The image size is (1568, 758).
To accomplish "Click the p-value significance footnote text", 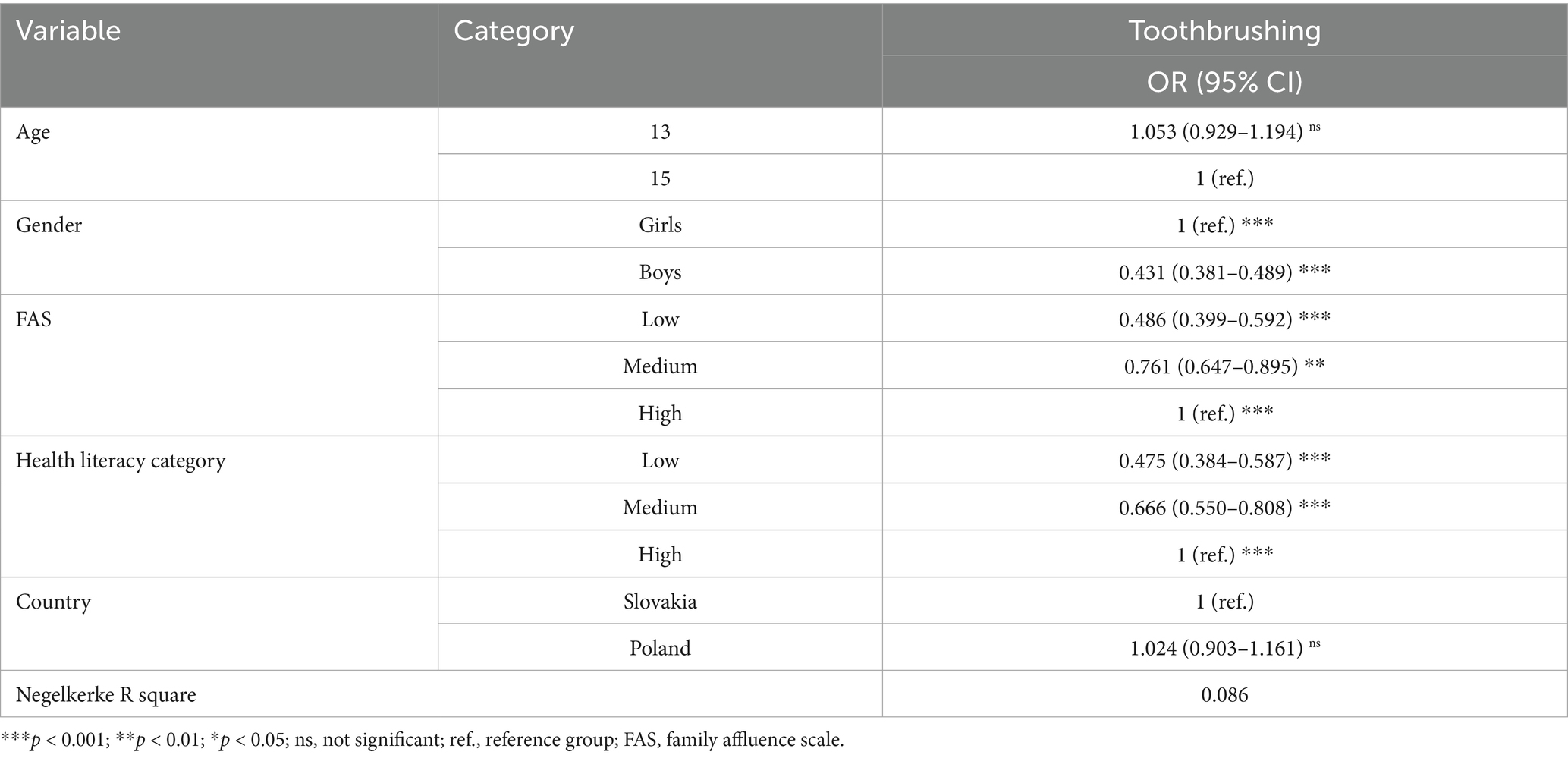I will pyautogui.click(x=422, y=740).
